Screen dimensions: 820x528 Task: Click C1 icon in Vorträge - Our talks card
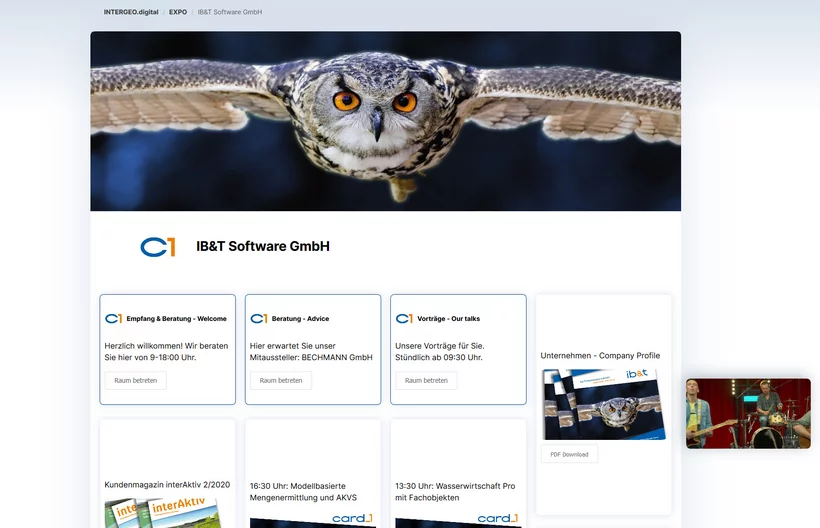click(404, 318)
